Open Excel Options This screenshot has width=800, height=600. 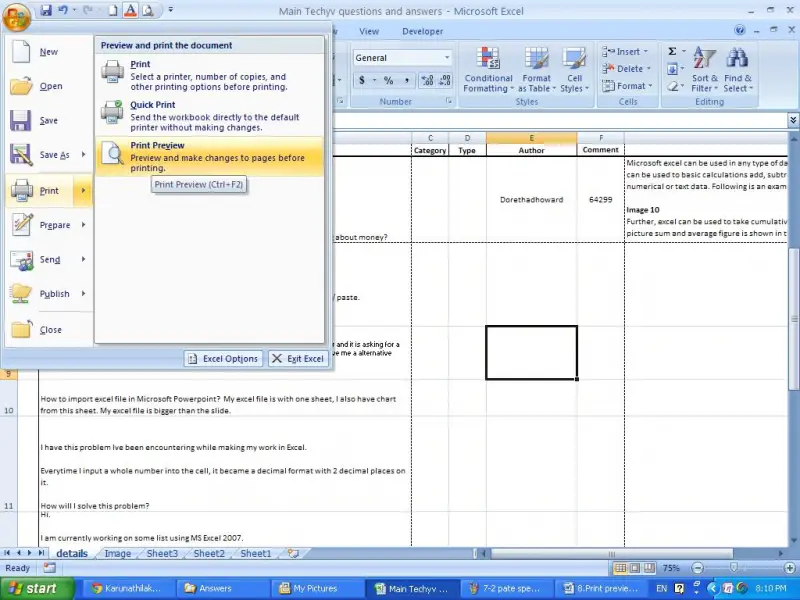(223, 359)
